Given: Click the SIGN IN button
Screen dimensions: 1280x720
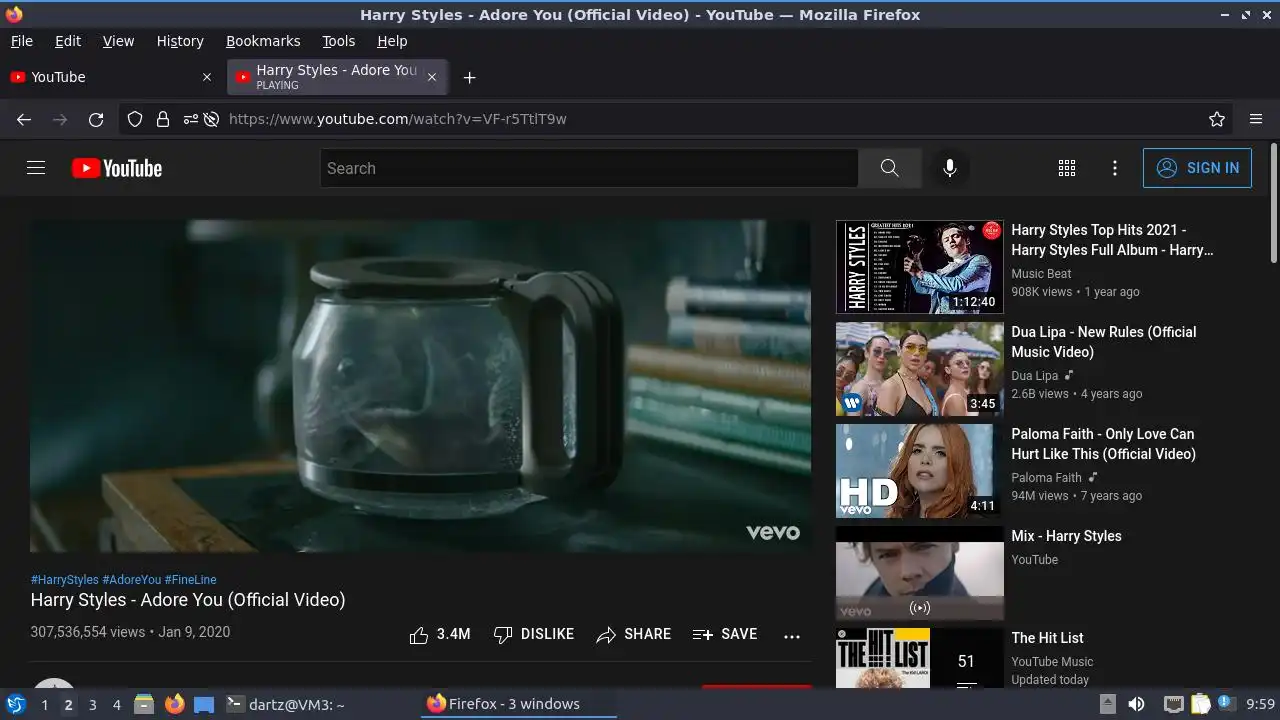Looking at the screenshot, I should tap(1197, 168).
